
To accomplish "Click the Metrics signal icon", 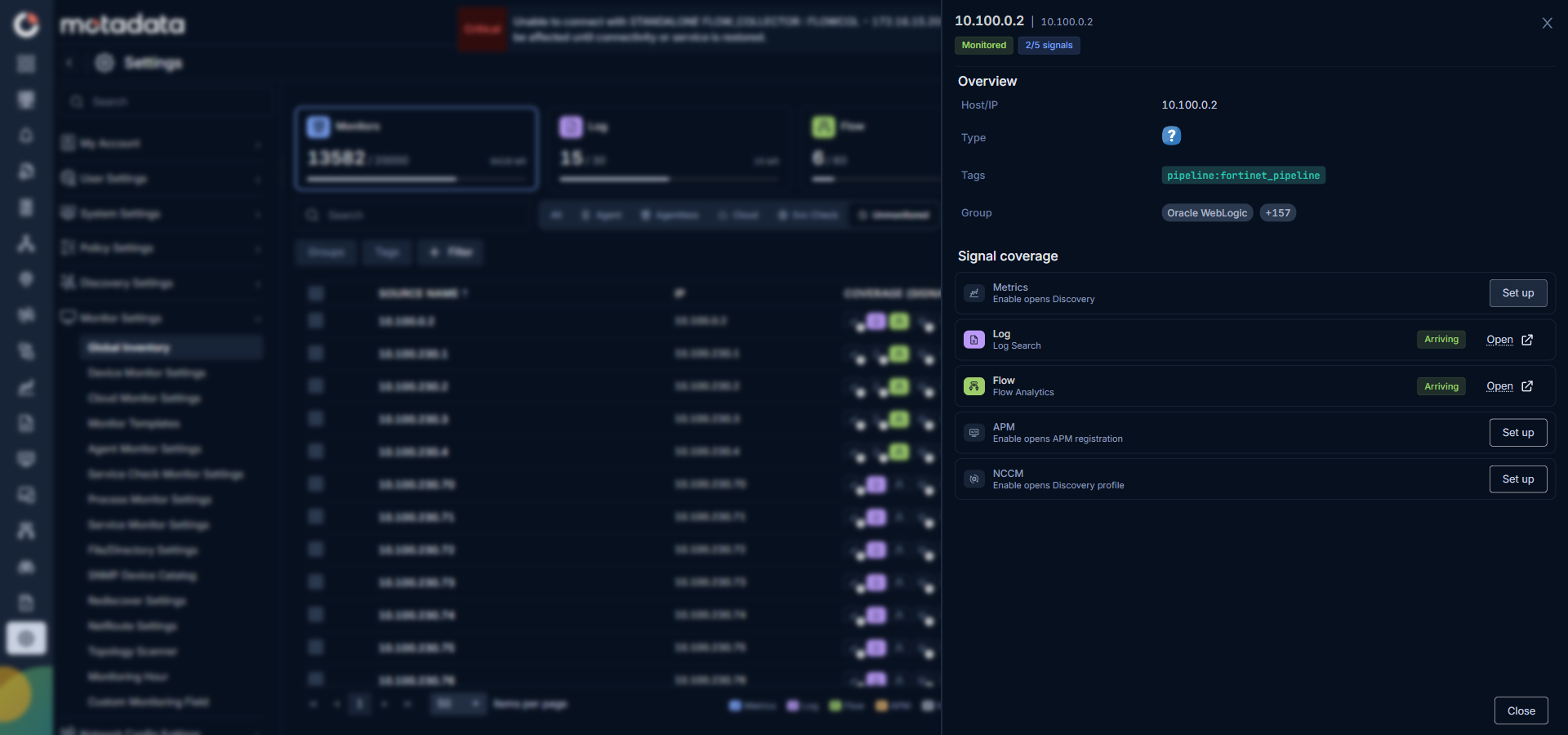I will point(973,293).
